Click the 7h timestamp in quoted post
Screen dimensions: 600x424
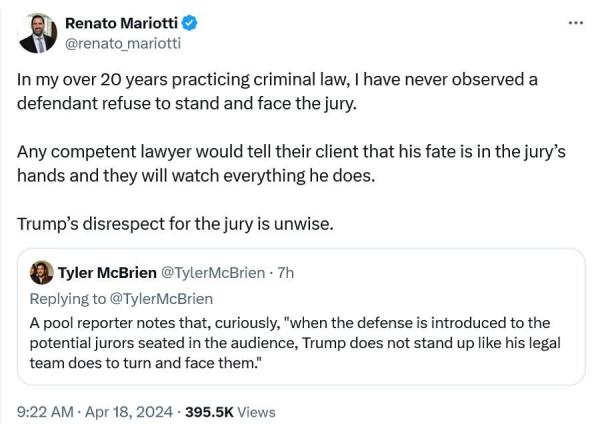click(x=285, y=272)
